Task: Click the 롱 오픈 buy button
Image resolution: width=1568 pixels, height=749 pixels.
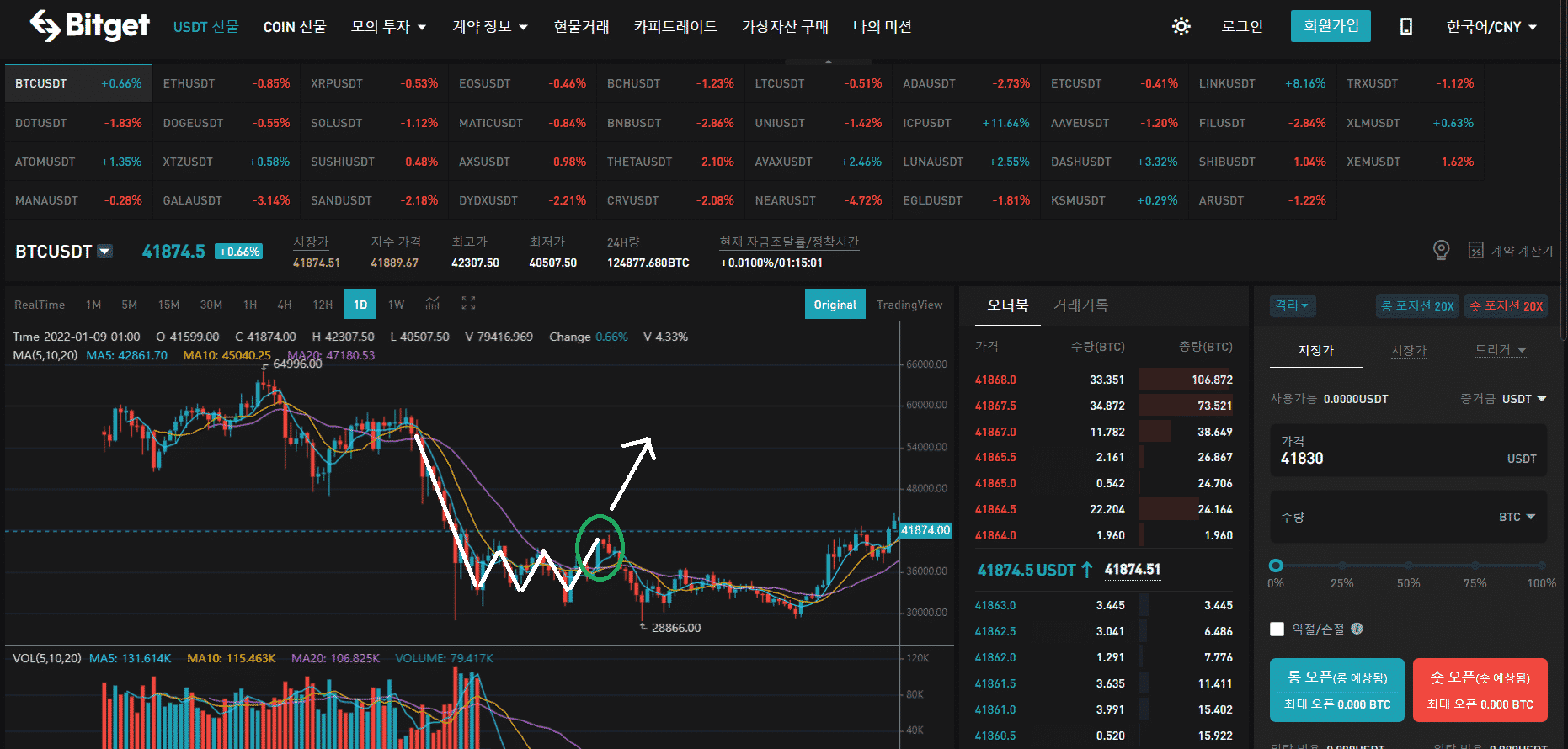Action: coord(1336,690)
